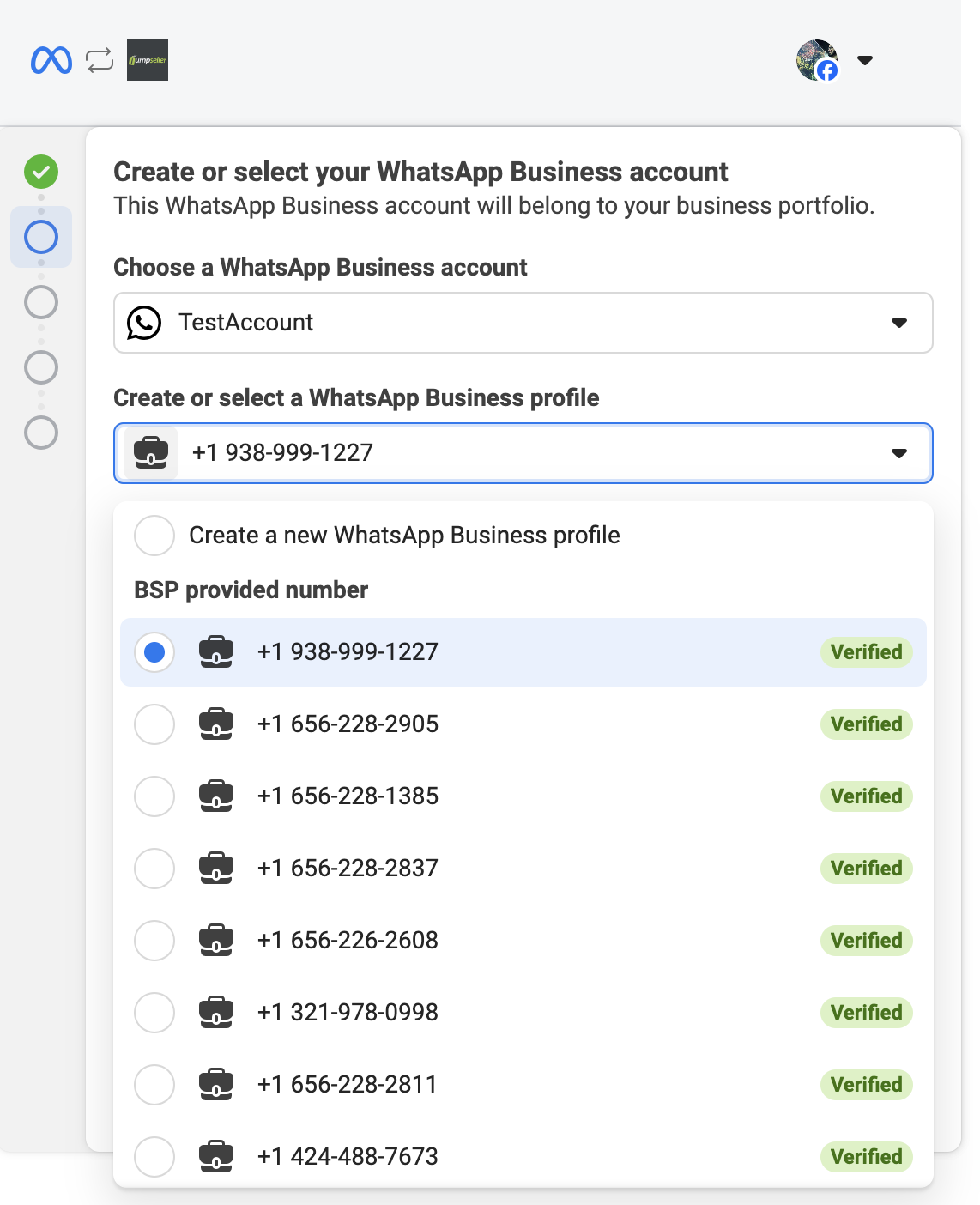Screen dimensions: 980x1205
Task: Click briefcase icon beside +1 656-226-2608
Action: (x=216, y=941)
